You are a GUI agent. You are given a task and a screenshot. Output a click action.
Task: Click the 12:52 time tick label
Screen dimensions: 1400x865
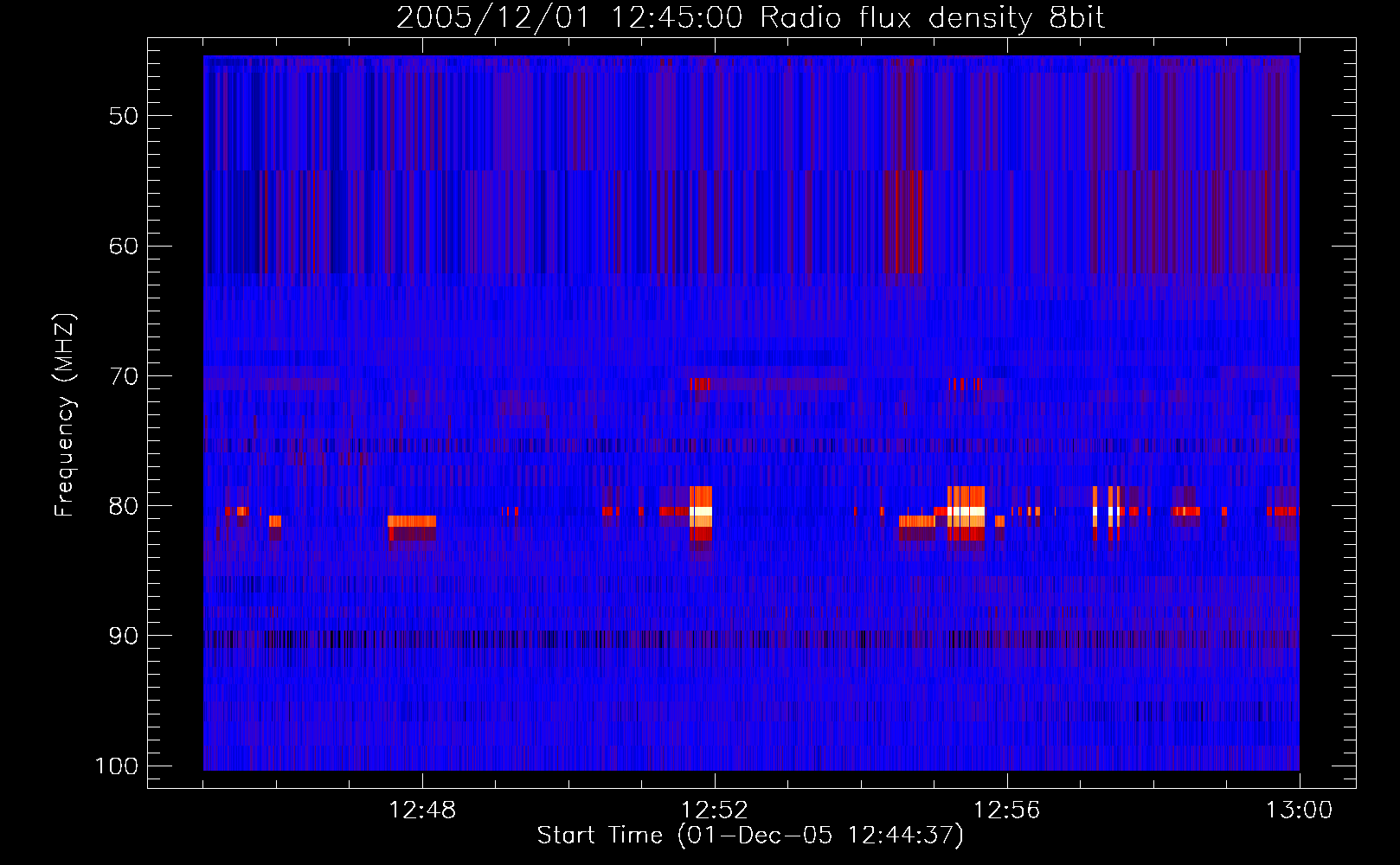pyautogui.click(x=715, y=811)
